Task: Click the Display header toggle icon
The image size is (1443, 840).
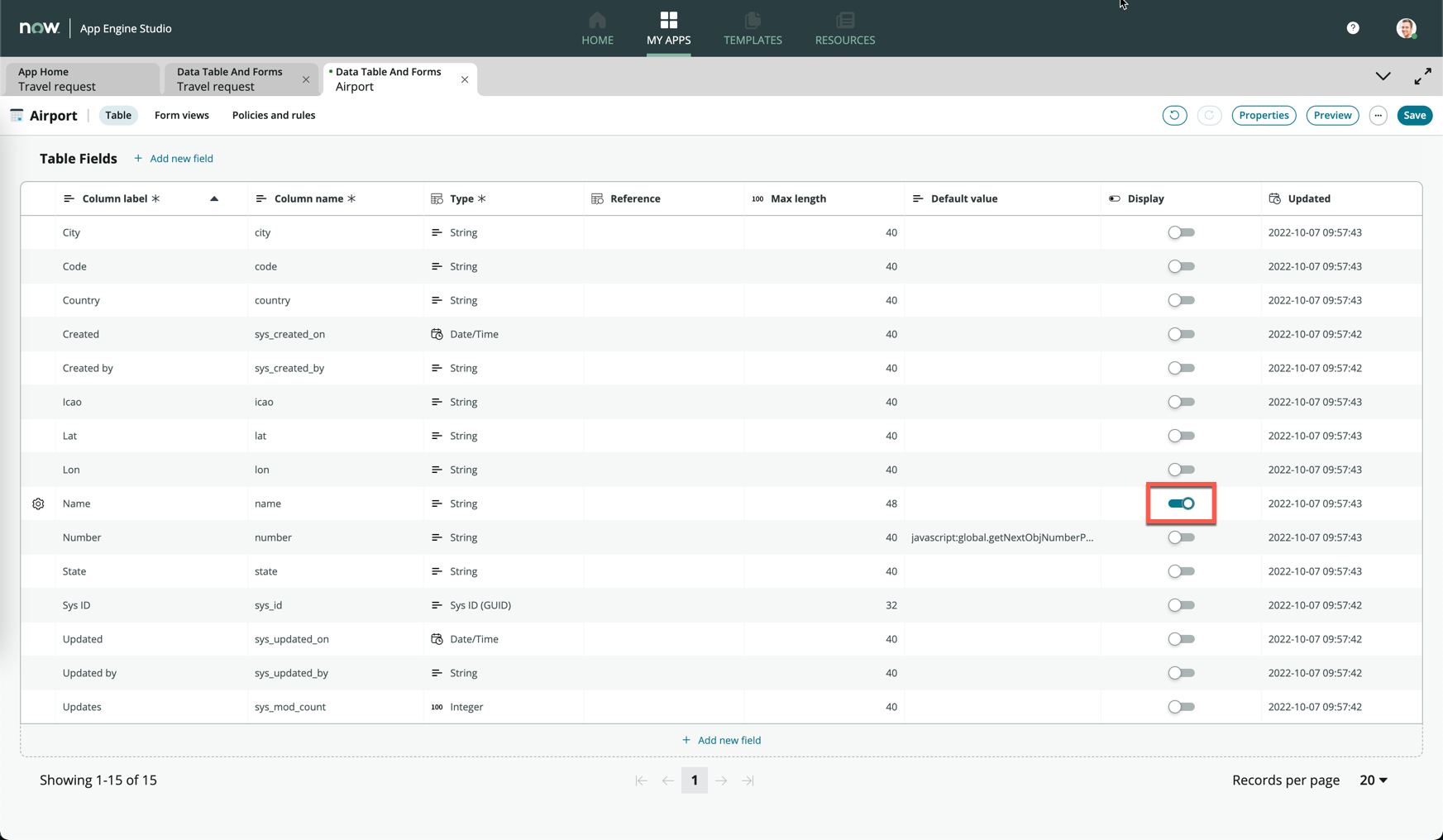Action: pyautogui.click(x=1114, y=198)
